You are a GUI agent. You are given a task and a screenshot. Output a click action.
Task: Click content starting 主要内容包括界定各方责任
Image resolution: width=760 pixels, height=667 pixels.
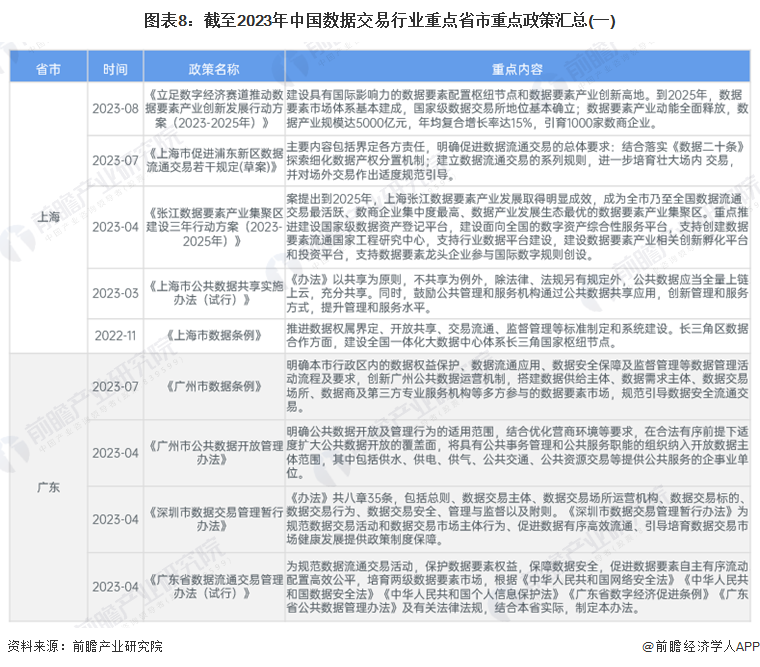click(x=517, y=160)
